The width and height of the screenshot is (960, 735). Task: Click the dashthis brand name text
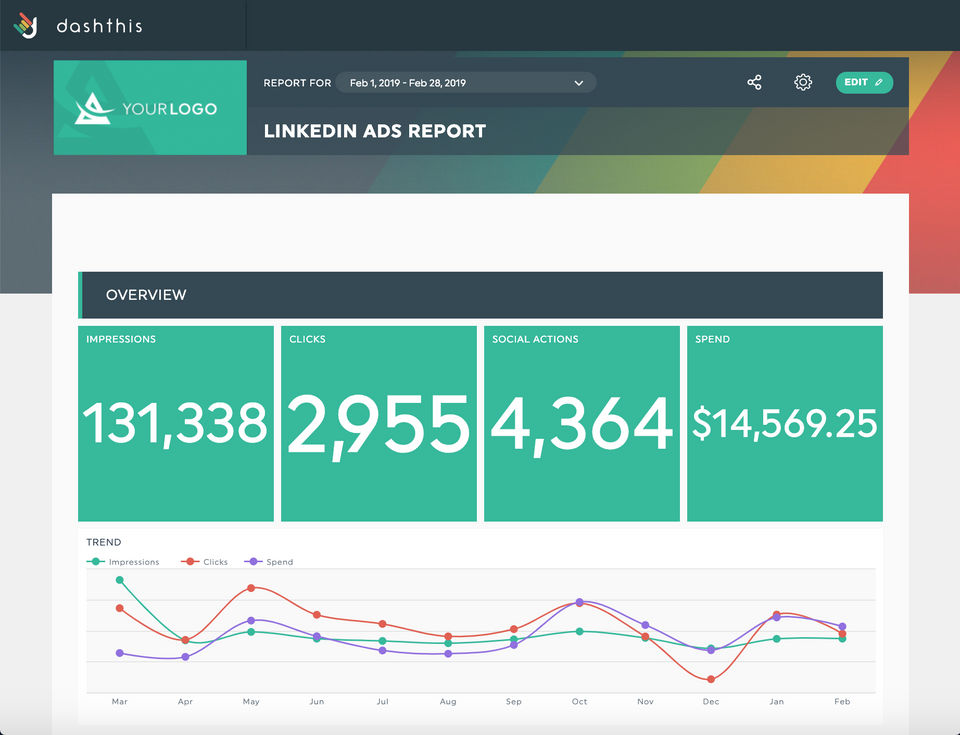(x=99, y=26)
